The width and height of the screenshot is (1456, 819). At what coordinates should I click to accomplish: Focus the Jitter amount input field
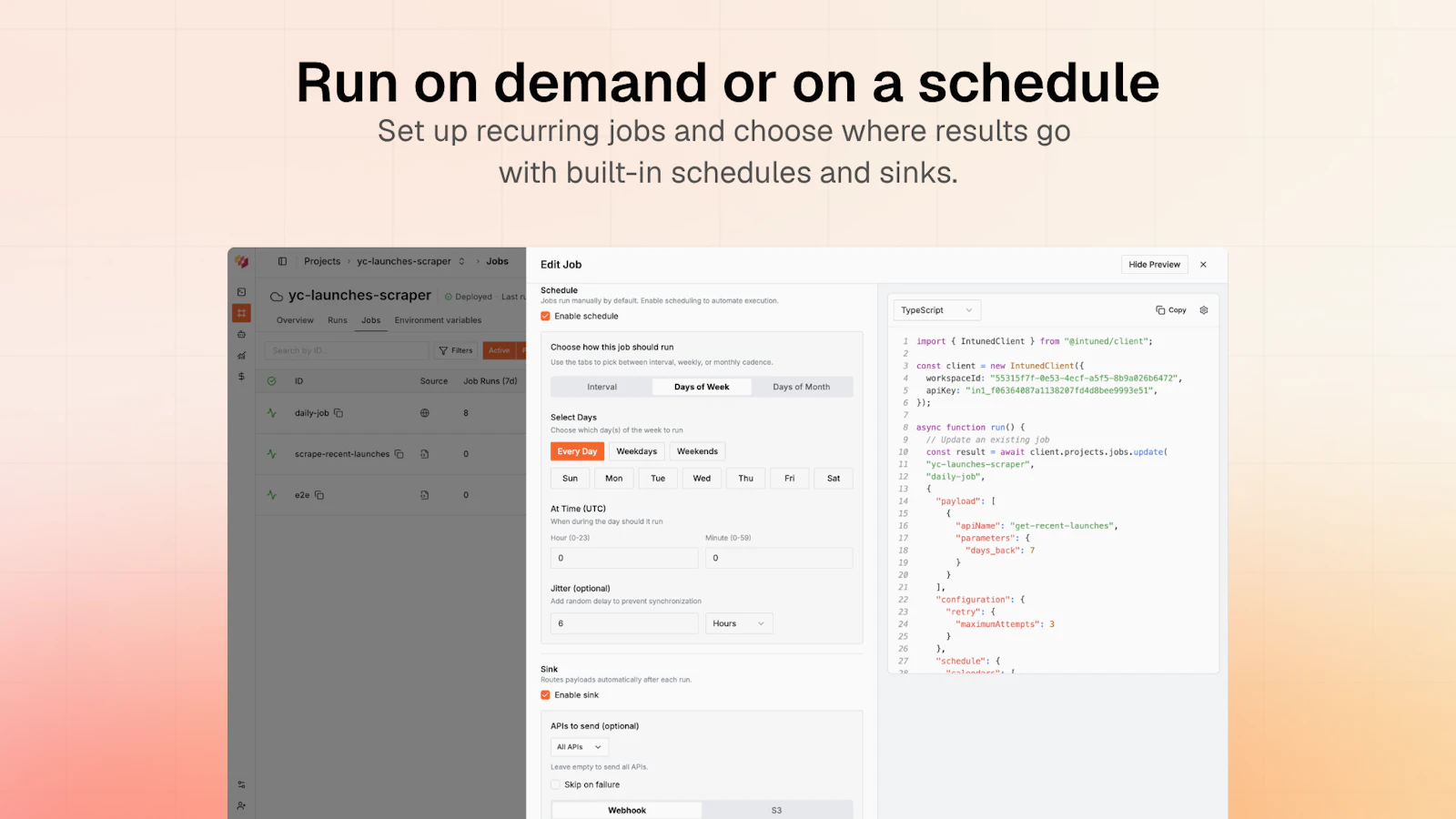click(x=624, y=623)
